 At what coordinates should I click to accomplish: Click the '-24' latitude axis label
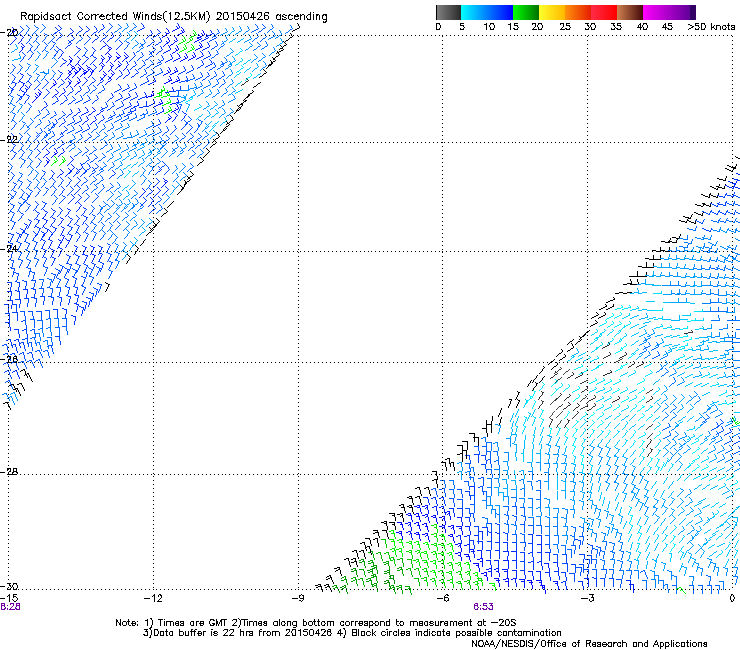pyautogui.click(x=9, y=249)
